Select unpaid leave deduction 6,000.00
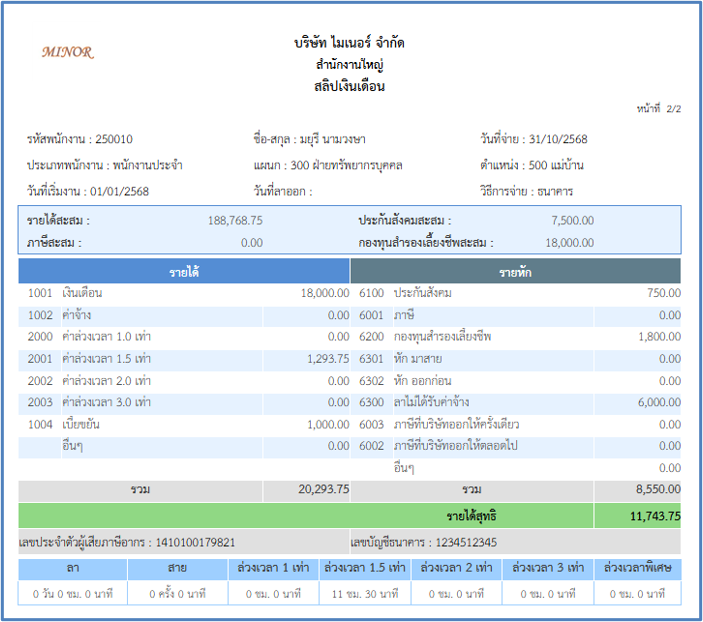703x622 pixels. [660, 402]
